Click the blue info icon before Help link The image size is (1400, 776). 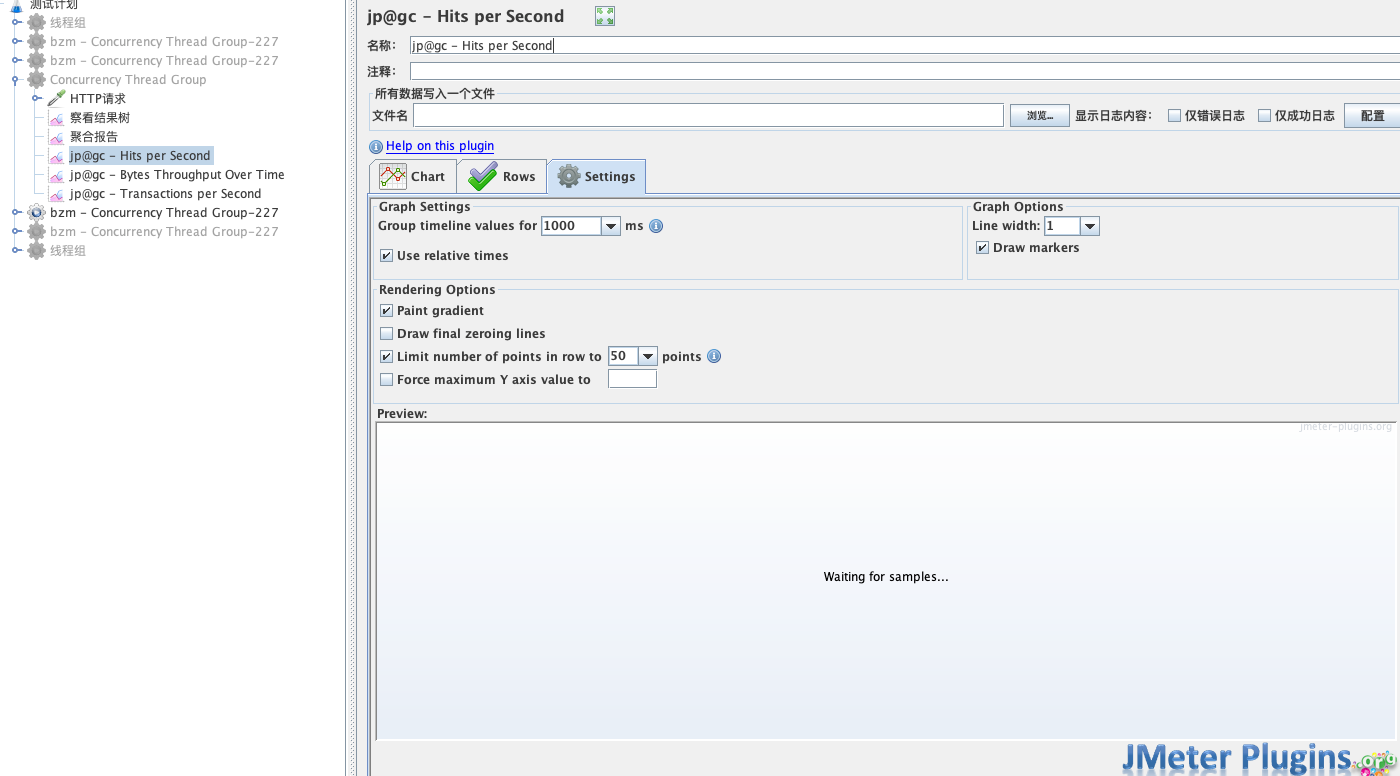click(x=376, y=146)
